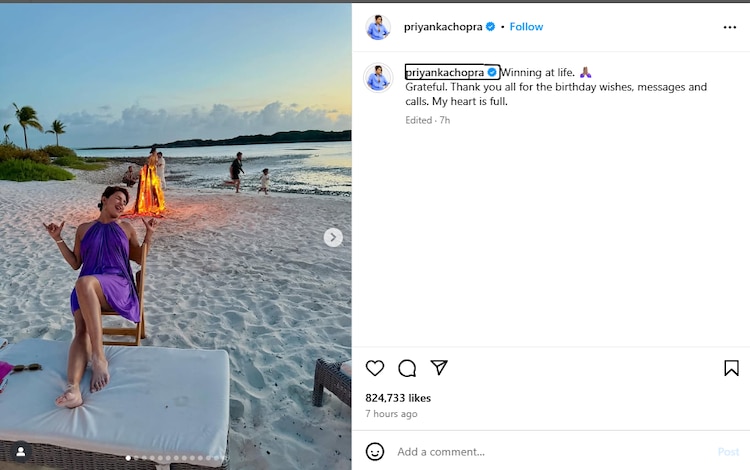Click the "7 hours ago" timestamp

tap(391, 414)
